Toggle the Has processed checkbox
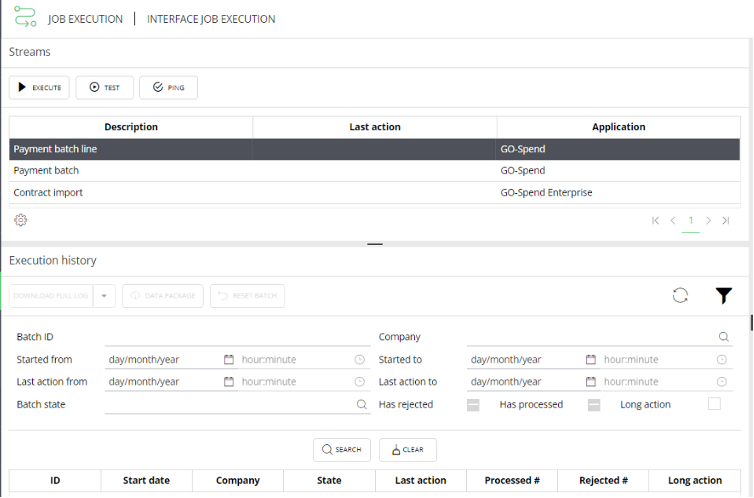This screenshot has width=754, height=498. [594, 405]
